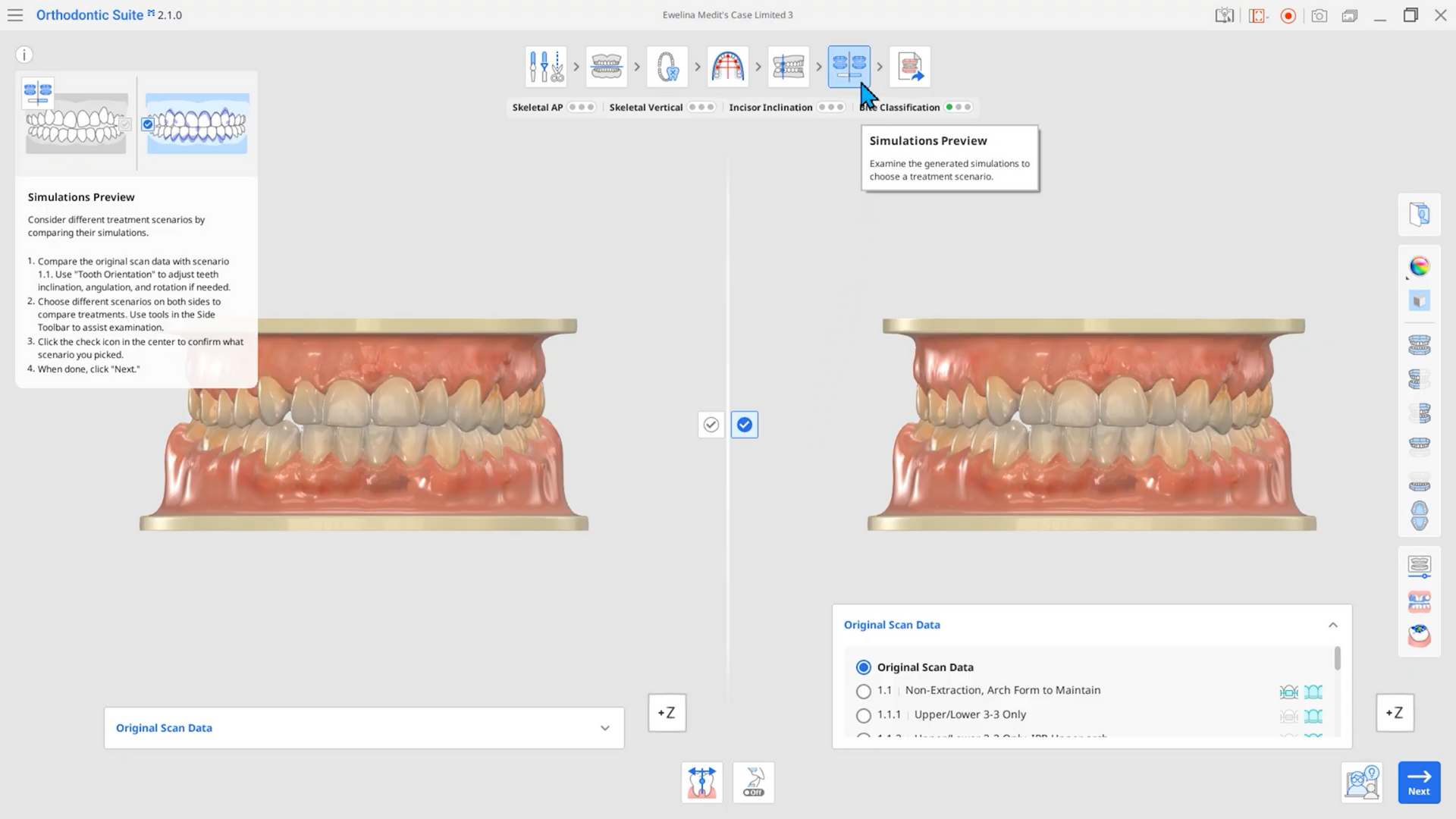Click the Next button
Image resolution: width=1456 pixels, height=819 pixels.
[x=1418, y=782]
